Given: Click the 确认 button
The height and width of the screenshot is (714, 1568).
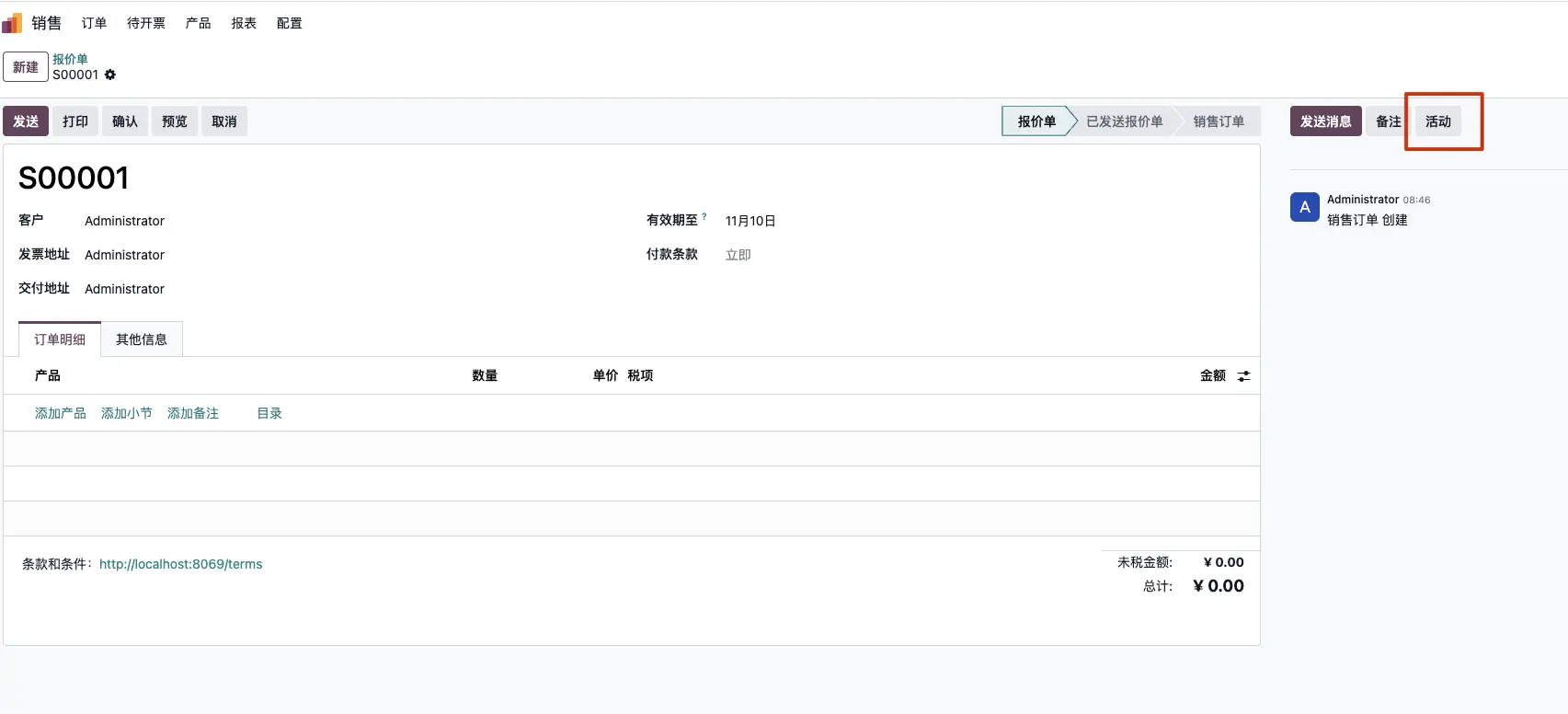Looking at the screenshot, I should (125, 121).
